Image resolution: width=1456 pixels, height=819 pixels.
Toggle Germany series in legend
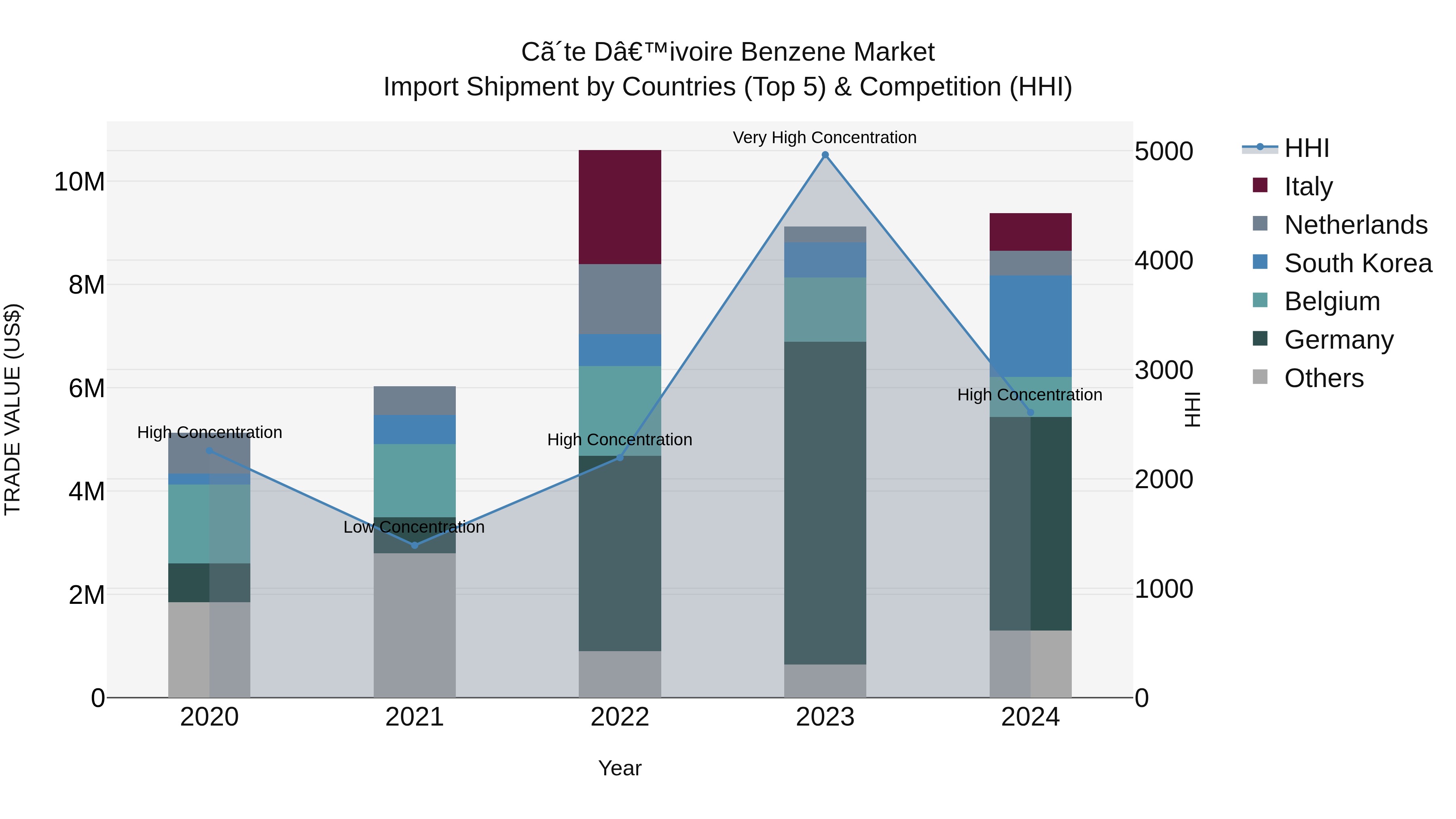pyautogui.click(x=1323, y=340)
